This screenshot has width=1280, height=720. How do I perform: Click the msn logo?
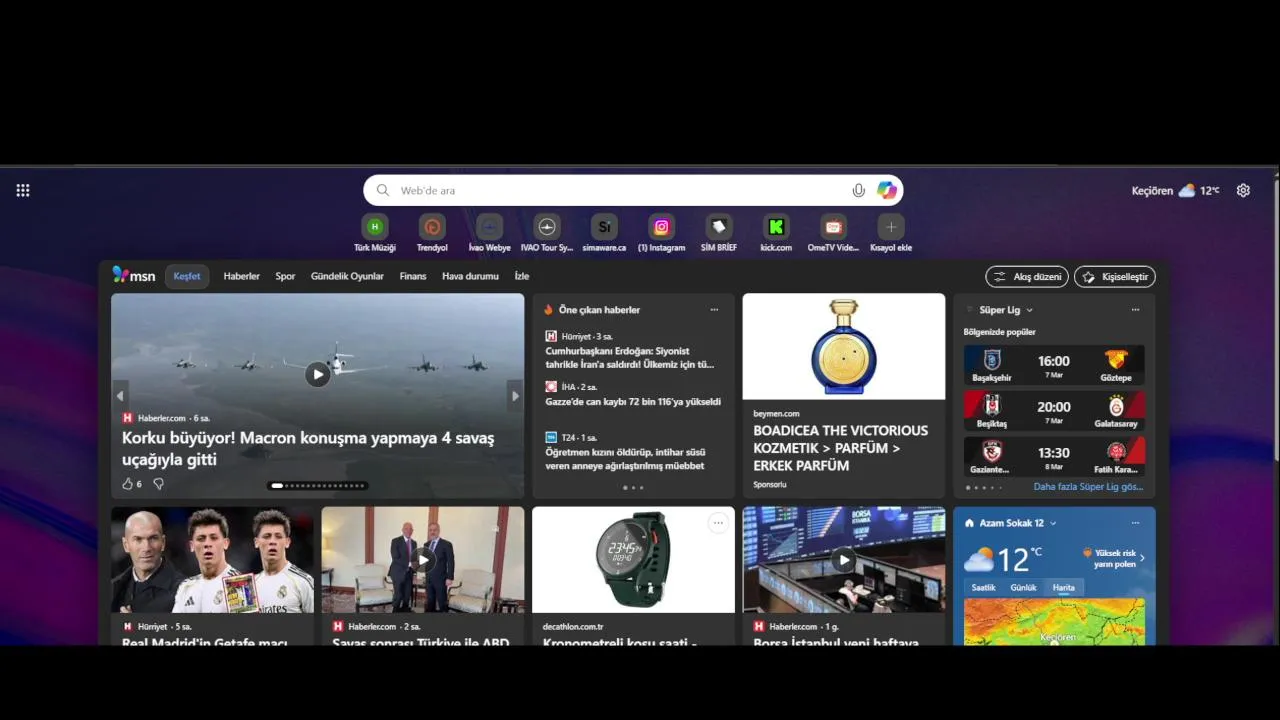[x=134, y=275]
